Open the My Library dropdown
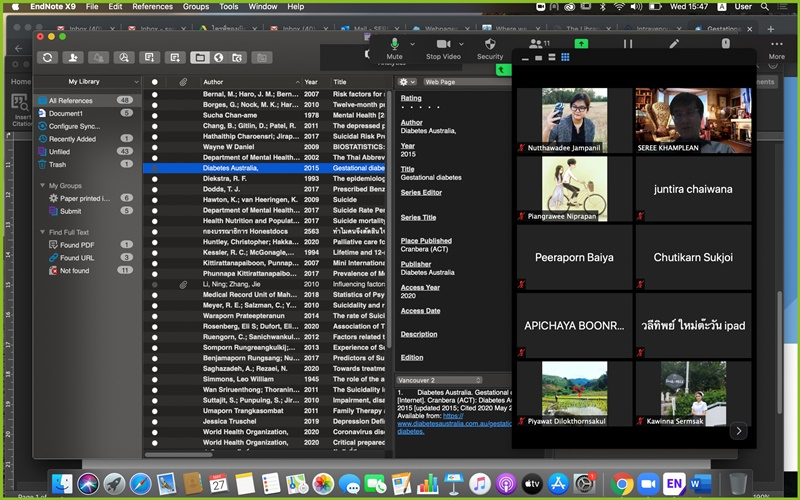 click(x=89, y=82)
